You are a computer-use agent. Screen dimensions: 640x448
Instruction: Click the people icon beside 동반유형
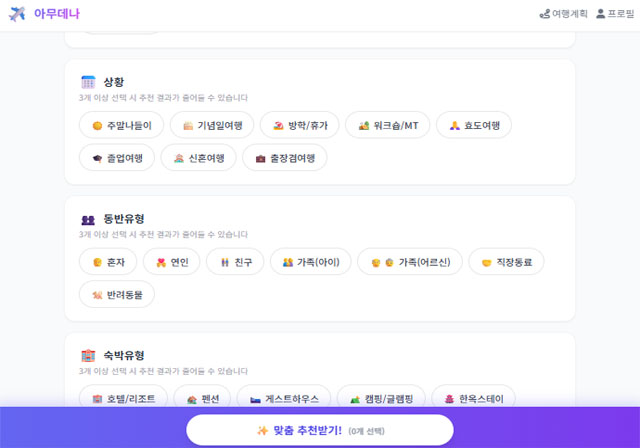click(x=88, y=220)
